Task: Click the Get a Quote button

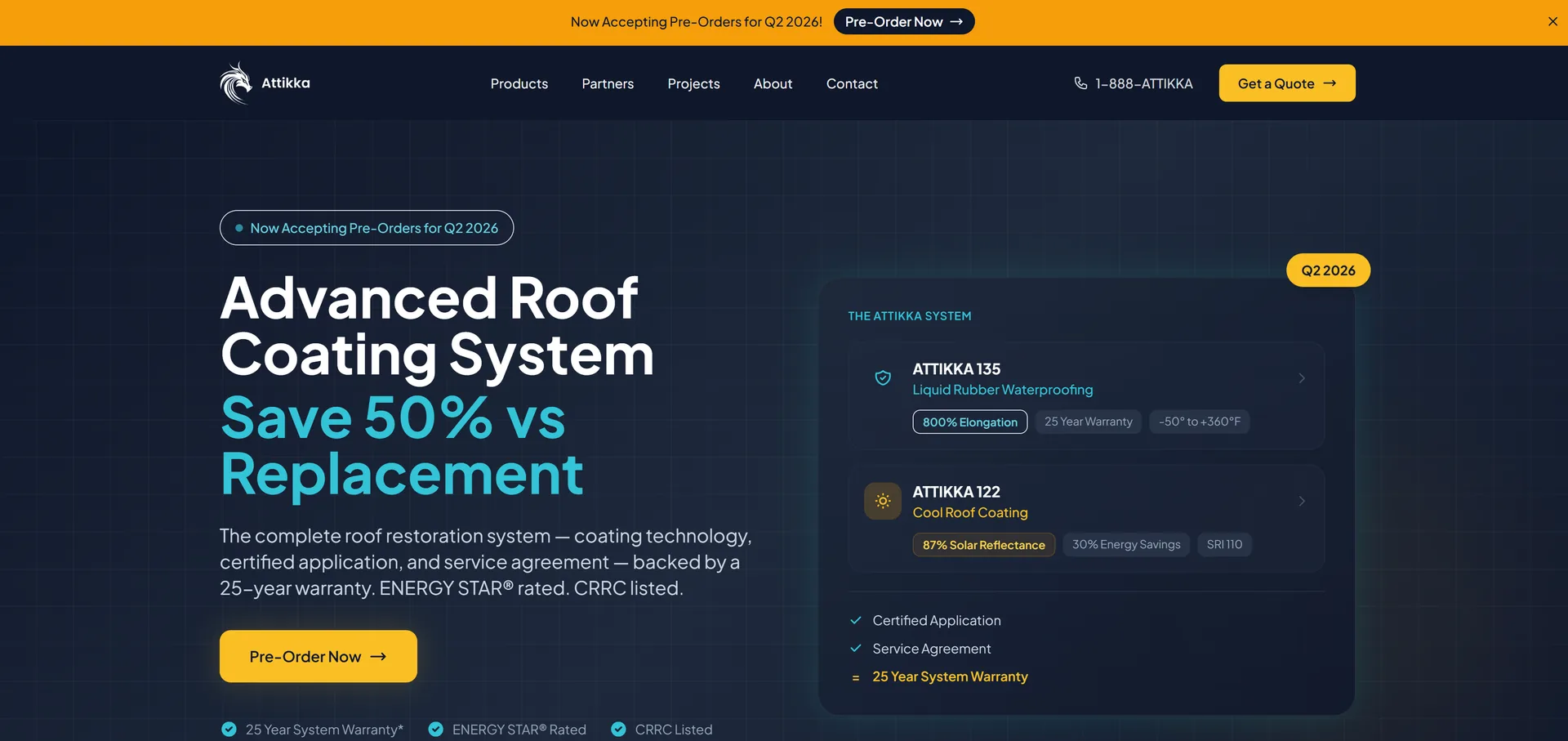Action: click(1287, 83)
